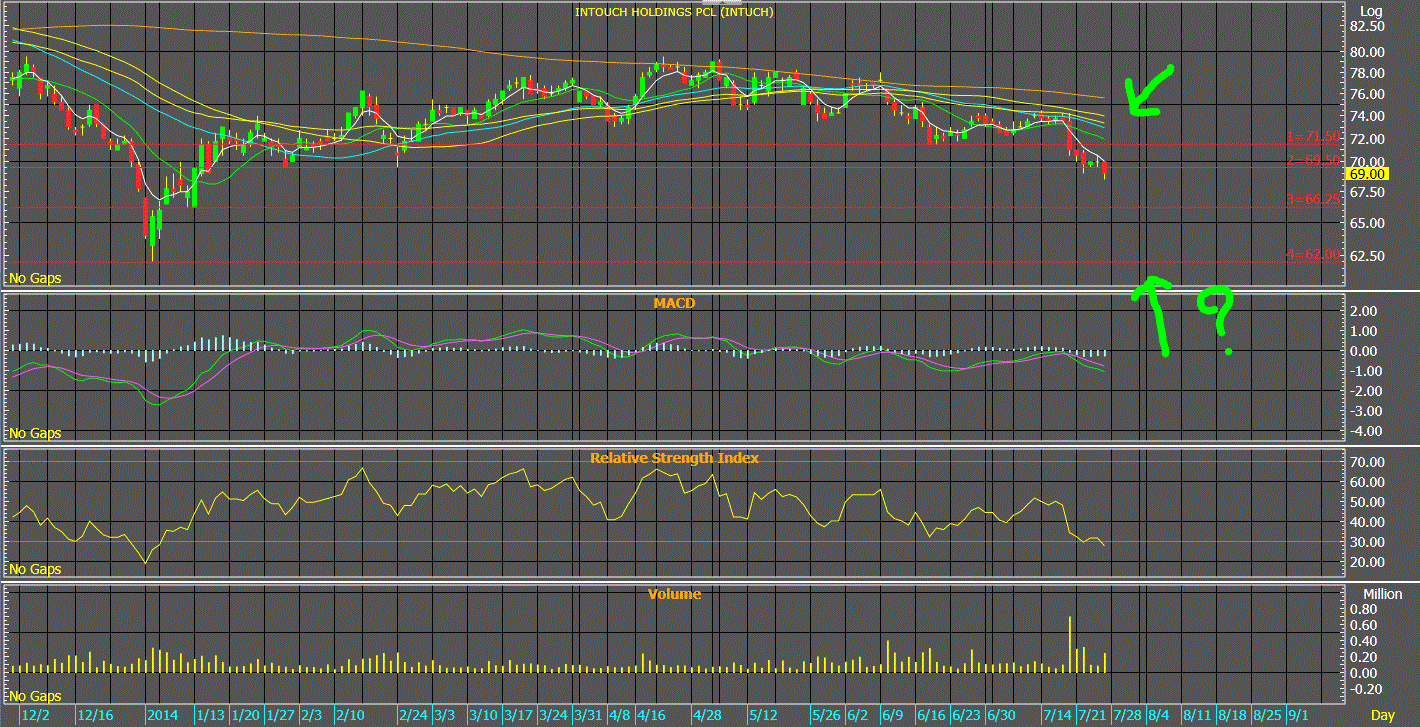This screenshot has height=727, width=1420.
Task: Select the 7/14 date on the time axis
Action: pyautogui.click(x=1057, y=715)
